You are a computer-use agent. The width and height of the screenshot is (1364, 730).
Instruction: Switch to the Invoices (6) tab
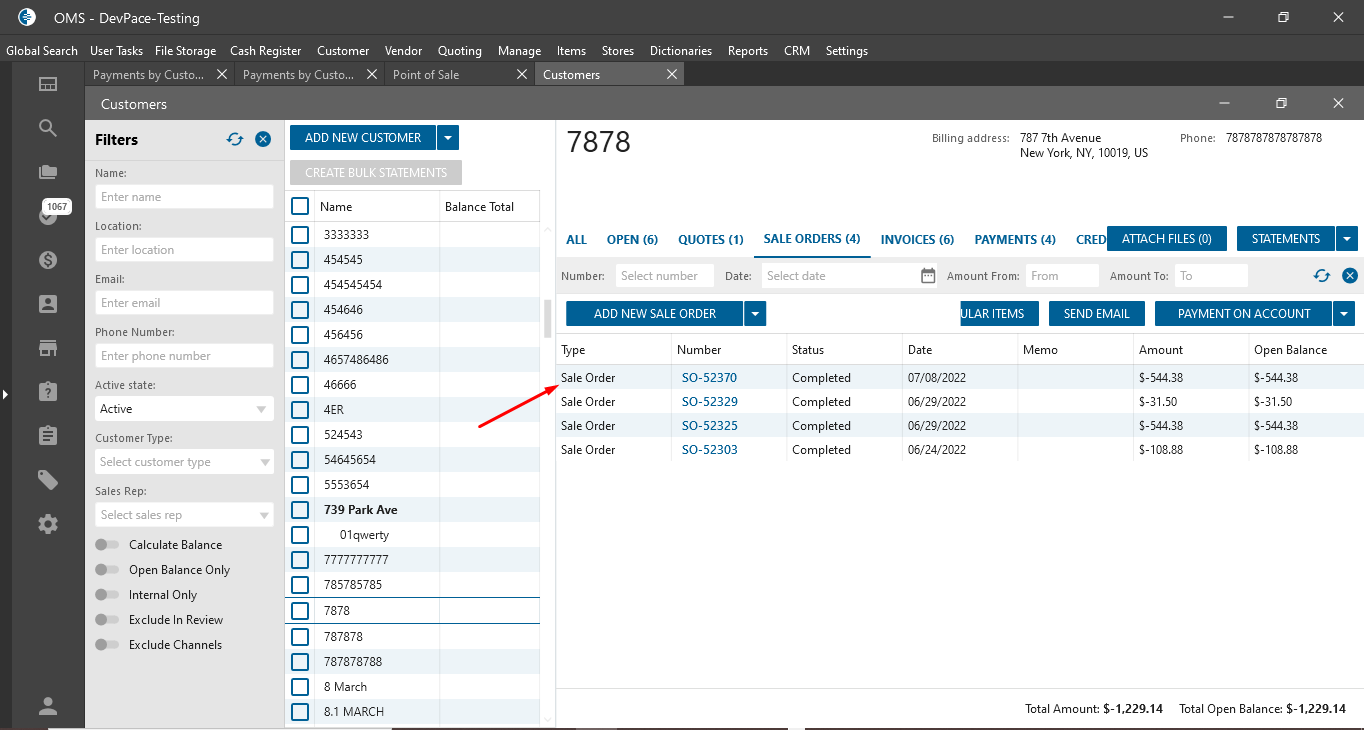[x=917, y=240]
